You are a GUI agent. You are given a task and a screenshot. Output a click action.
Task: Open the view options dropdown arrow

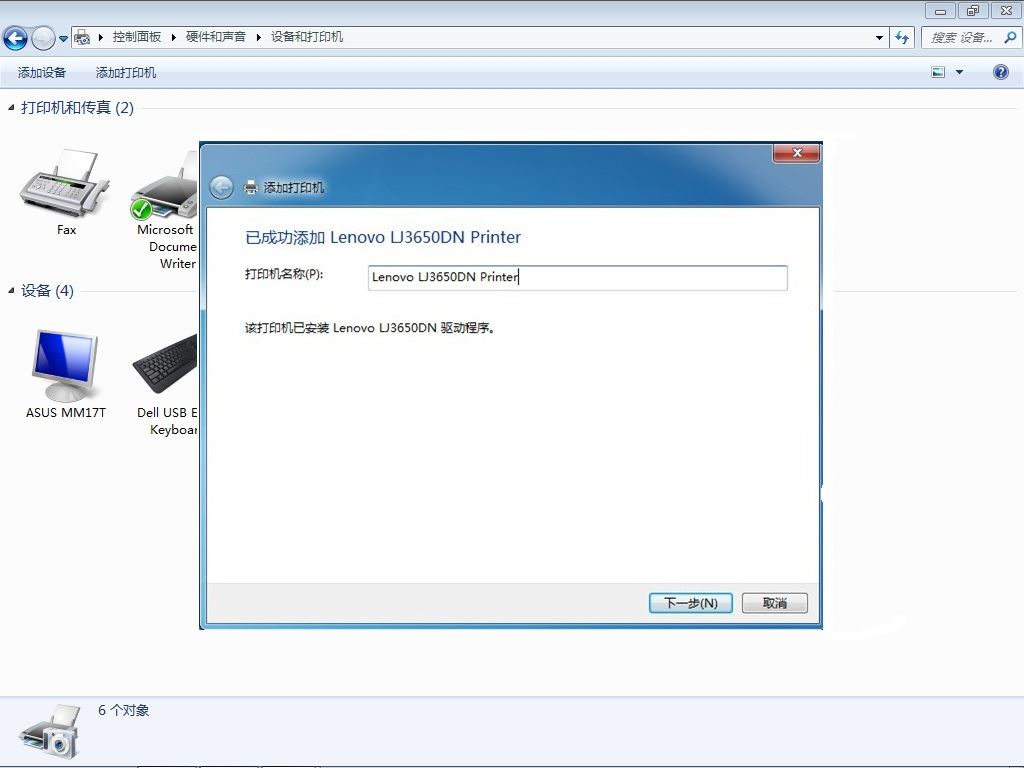click(959, 72)
